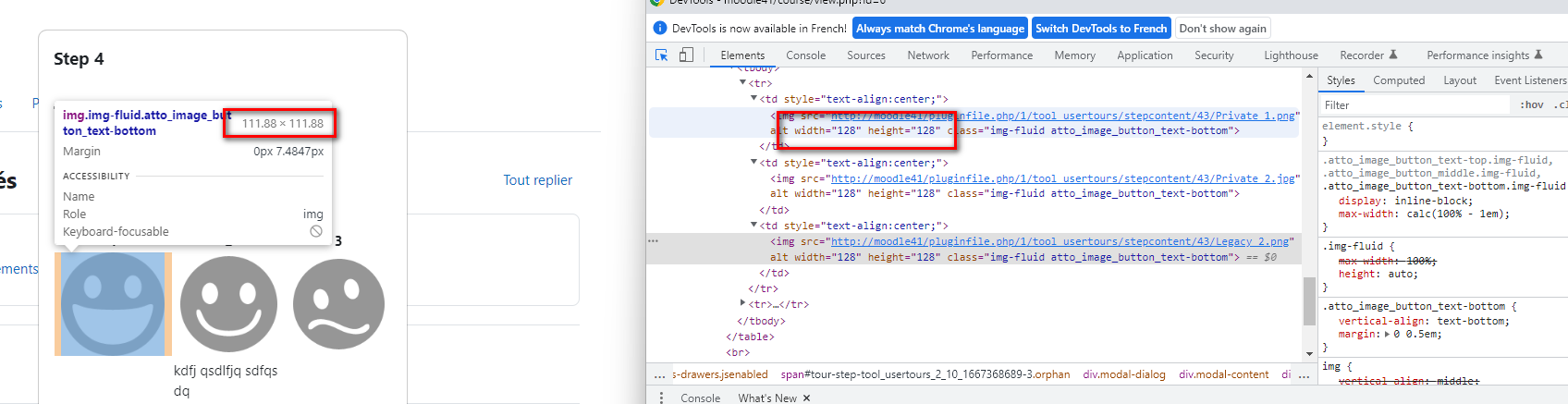Click the DOM tree scroll down arrow

click(x=1309, y=353)
